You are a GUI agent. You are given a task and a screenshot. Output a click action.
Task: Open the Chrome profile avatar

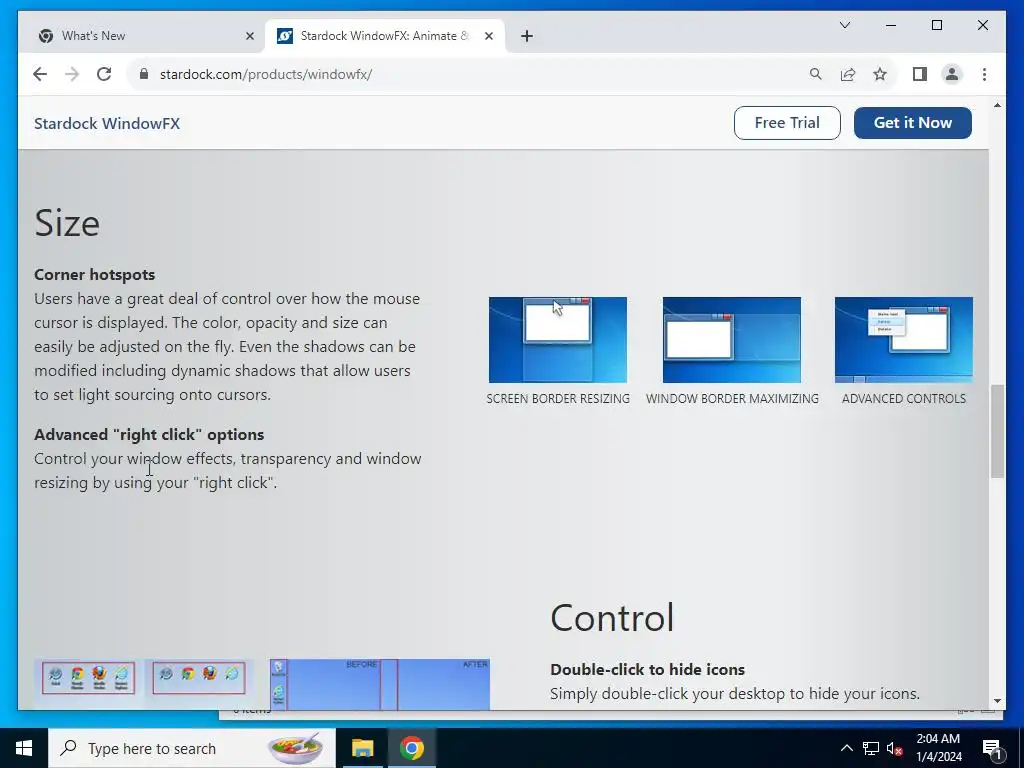point(952,74)
